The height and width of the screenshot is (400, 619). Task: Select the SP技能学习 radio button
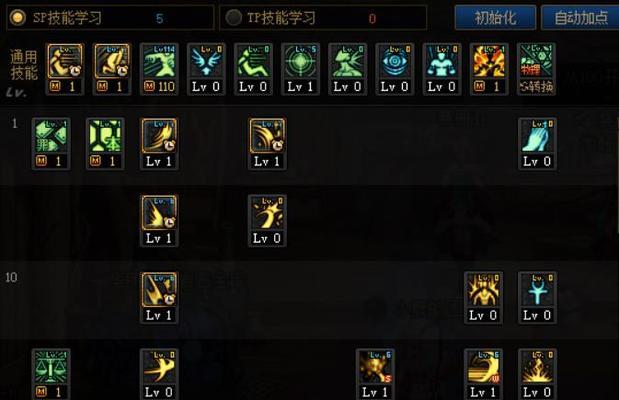[18, 17]
